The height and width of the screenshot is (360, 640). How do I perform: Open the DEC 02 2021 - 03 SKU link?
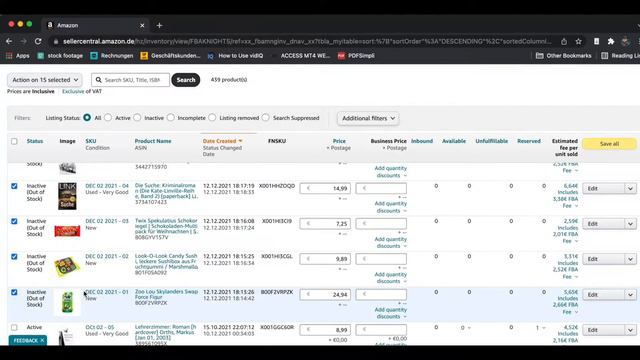pos(107,221)
